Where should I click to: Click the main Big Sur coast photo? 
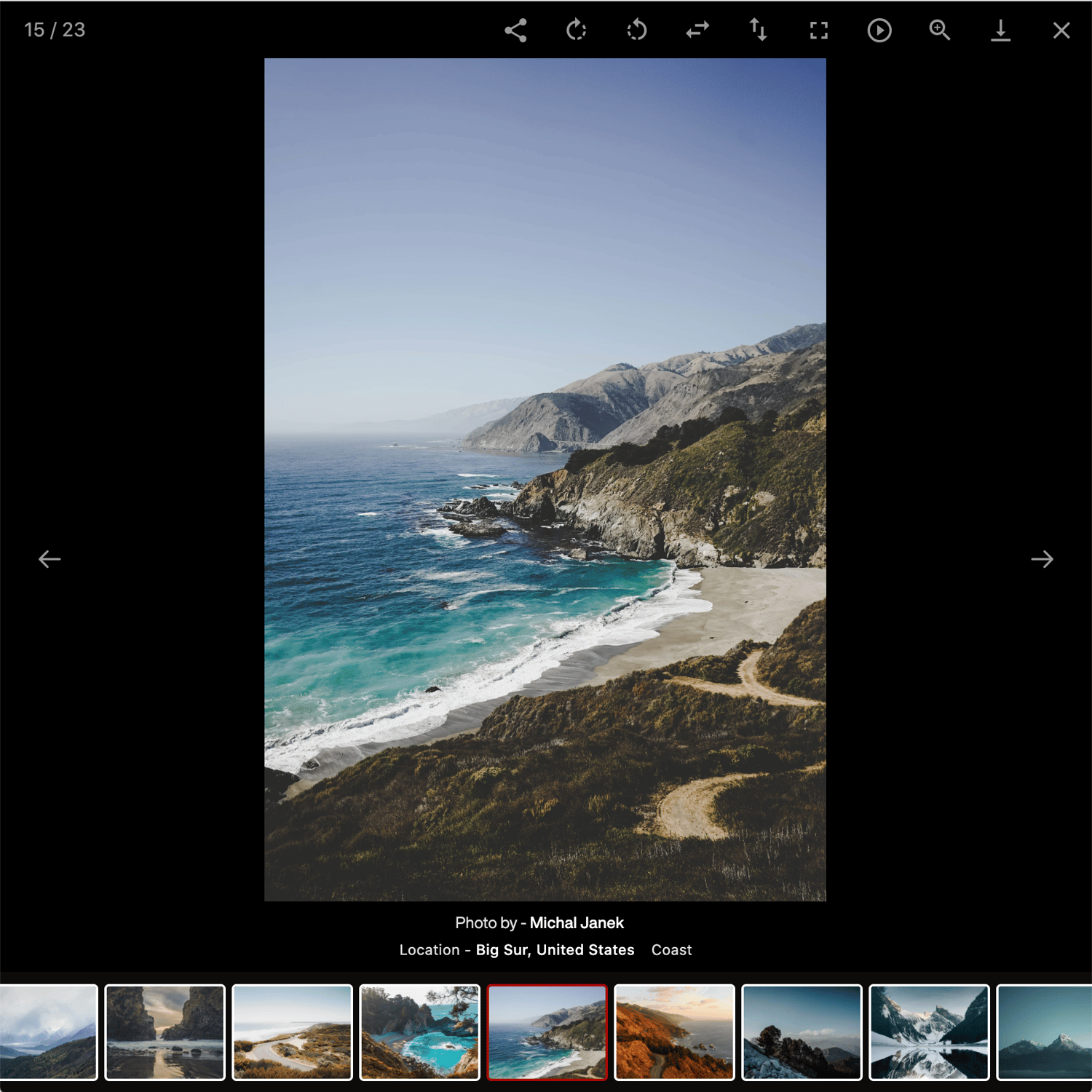coord(545,480)
